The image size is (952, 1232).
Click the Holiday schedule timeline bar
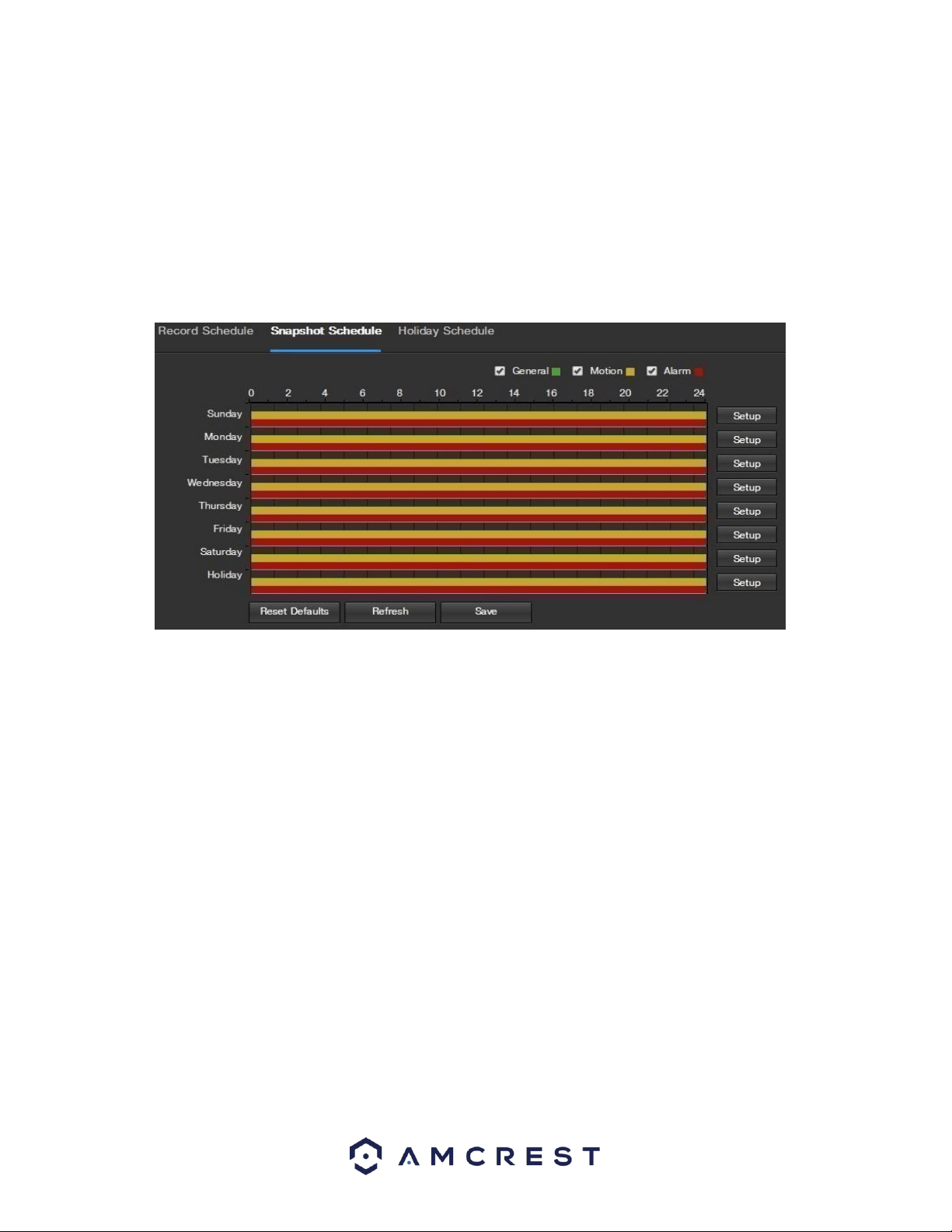(x=478, y=582)
